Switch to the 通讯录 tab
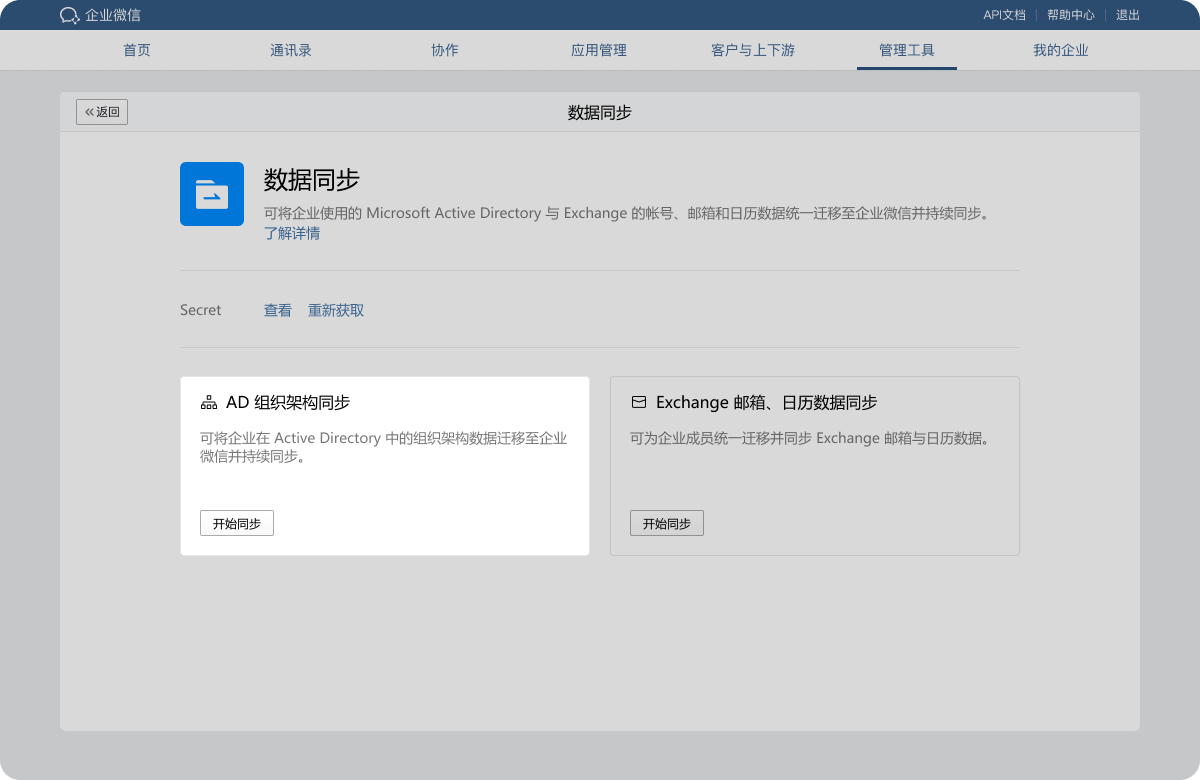The width and height of the screenshot is (1200, 780). click(x=291, y=50)
